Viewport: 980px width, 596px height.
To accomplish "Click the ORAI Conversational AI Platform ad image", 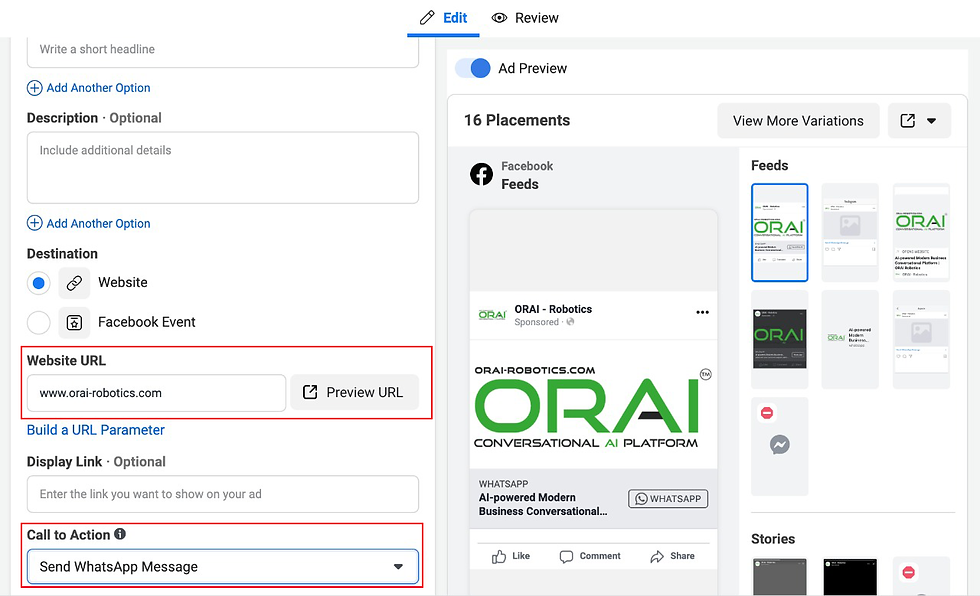I will tap(593, 405).
